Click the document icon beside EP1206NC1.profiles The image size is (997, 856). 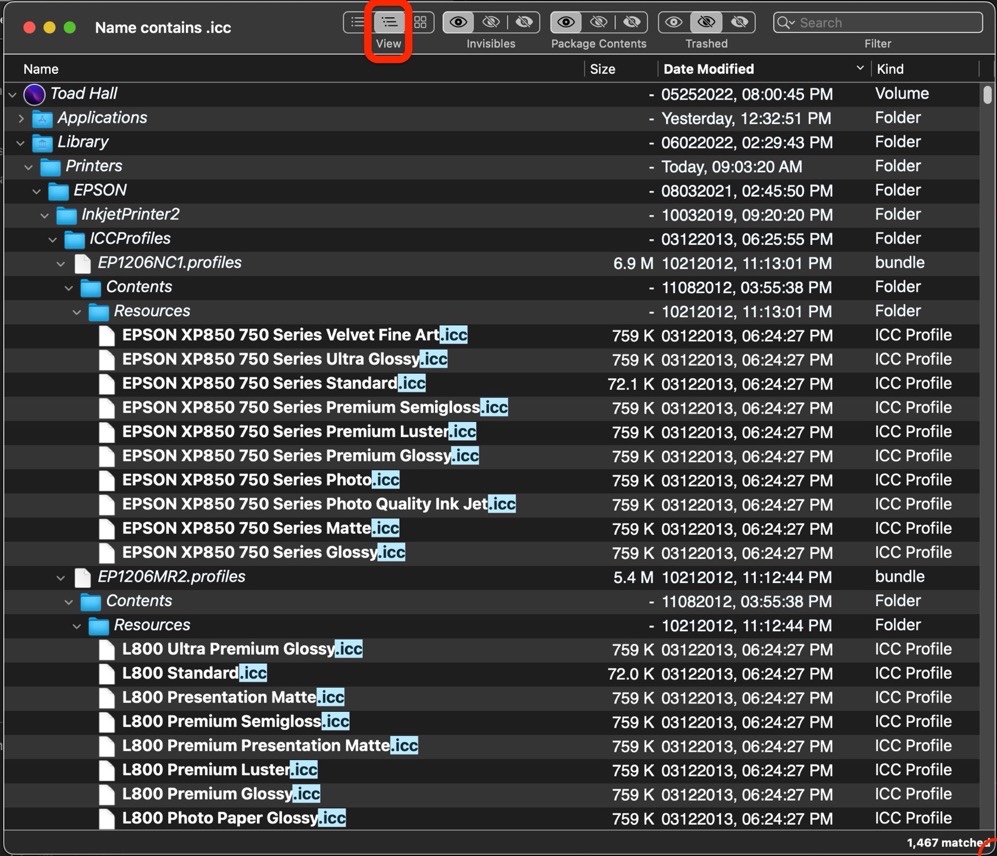82,262
